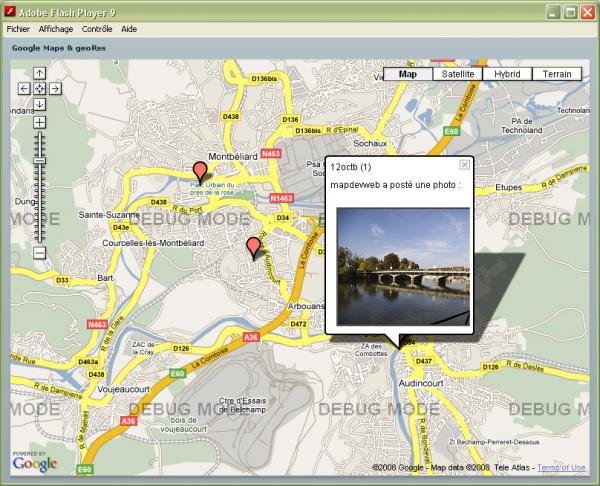Viewport: 600px width, 486px height.
Task: Click the bridge photo thumbnail
Action: 403,267
